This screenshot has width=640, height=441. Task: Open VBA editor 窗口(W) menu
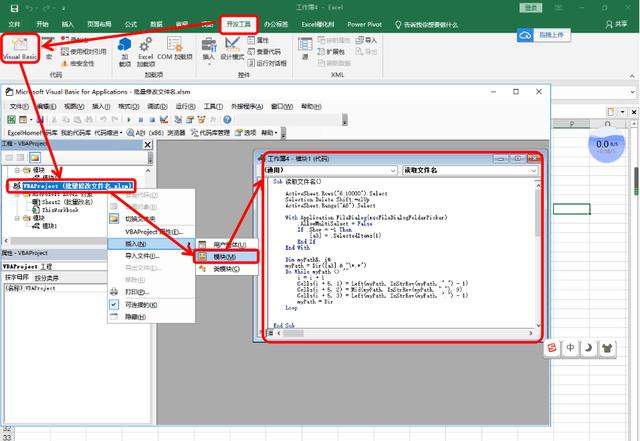[282, 106]
